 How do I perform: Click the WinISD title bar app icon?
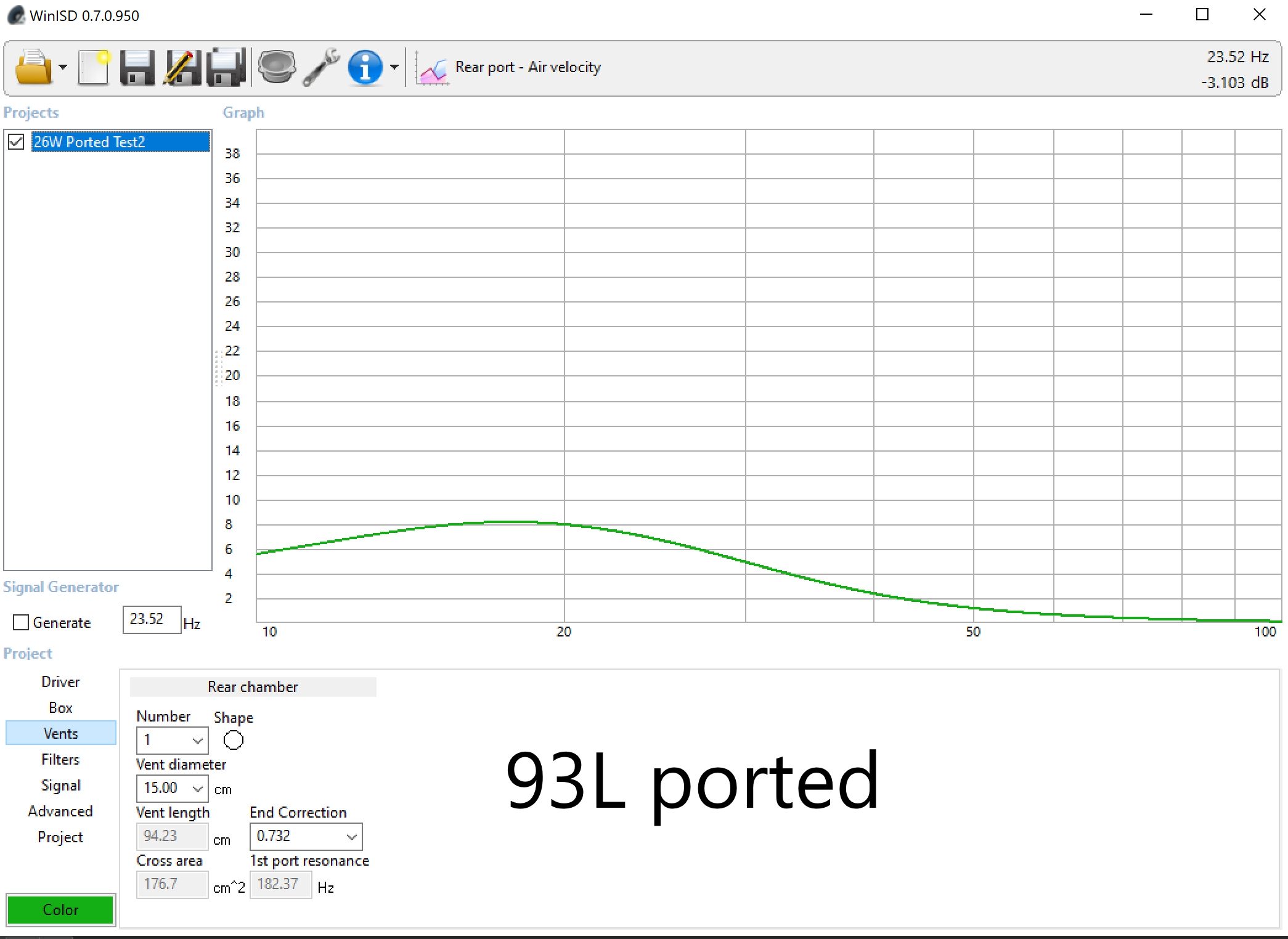point(16,15)
